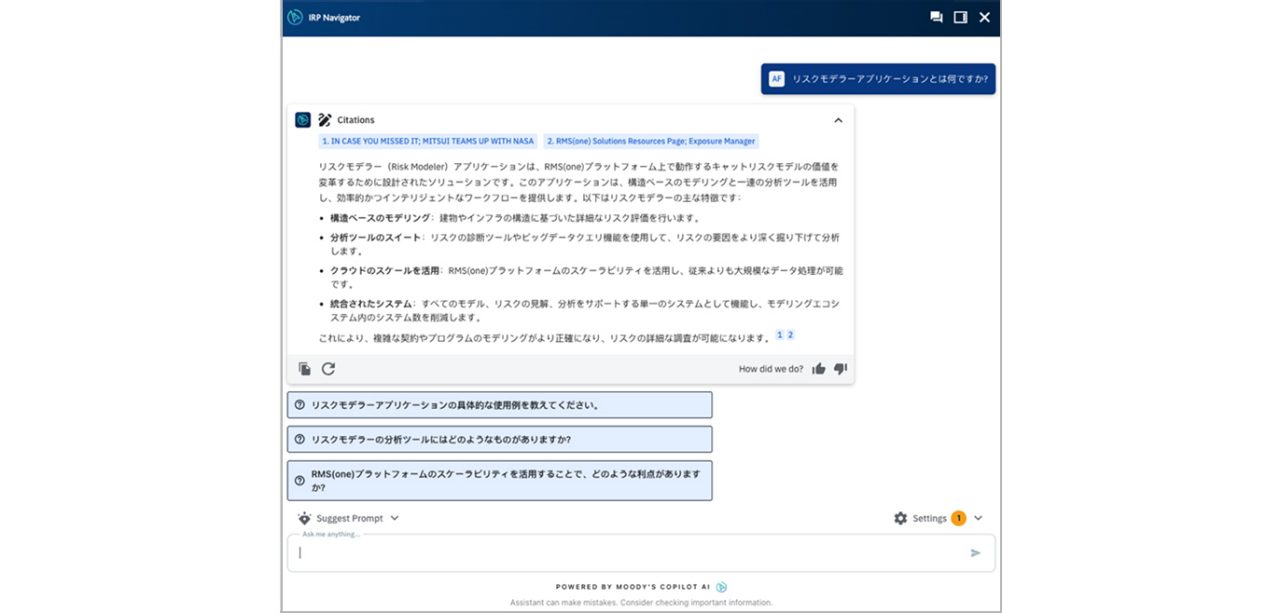Click the IRP Navigator logo icon
The width and height of the screenshot is (1280, 613).
point(295,17)
